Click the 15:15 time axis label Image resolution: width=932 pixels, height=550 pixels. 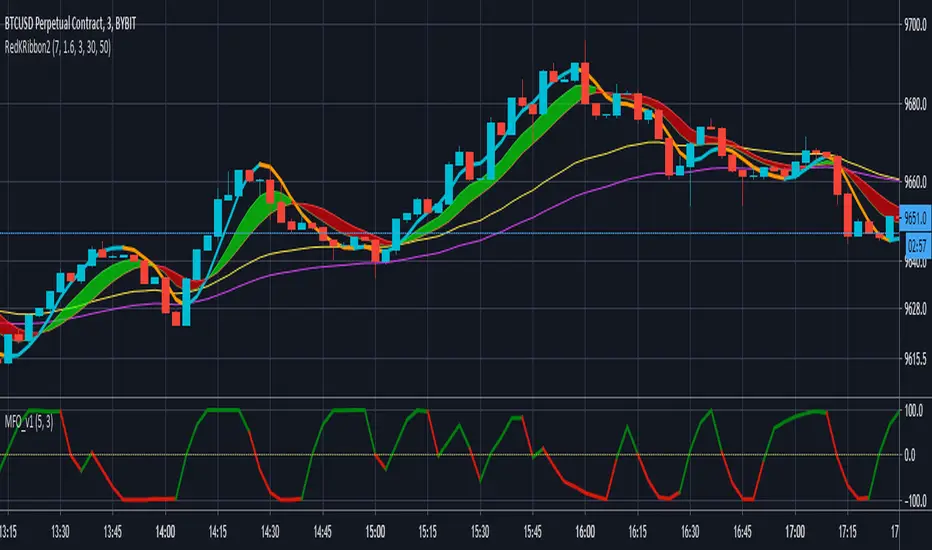427,532
